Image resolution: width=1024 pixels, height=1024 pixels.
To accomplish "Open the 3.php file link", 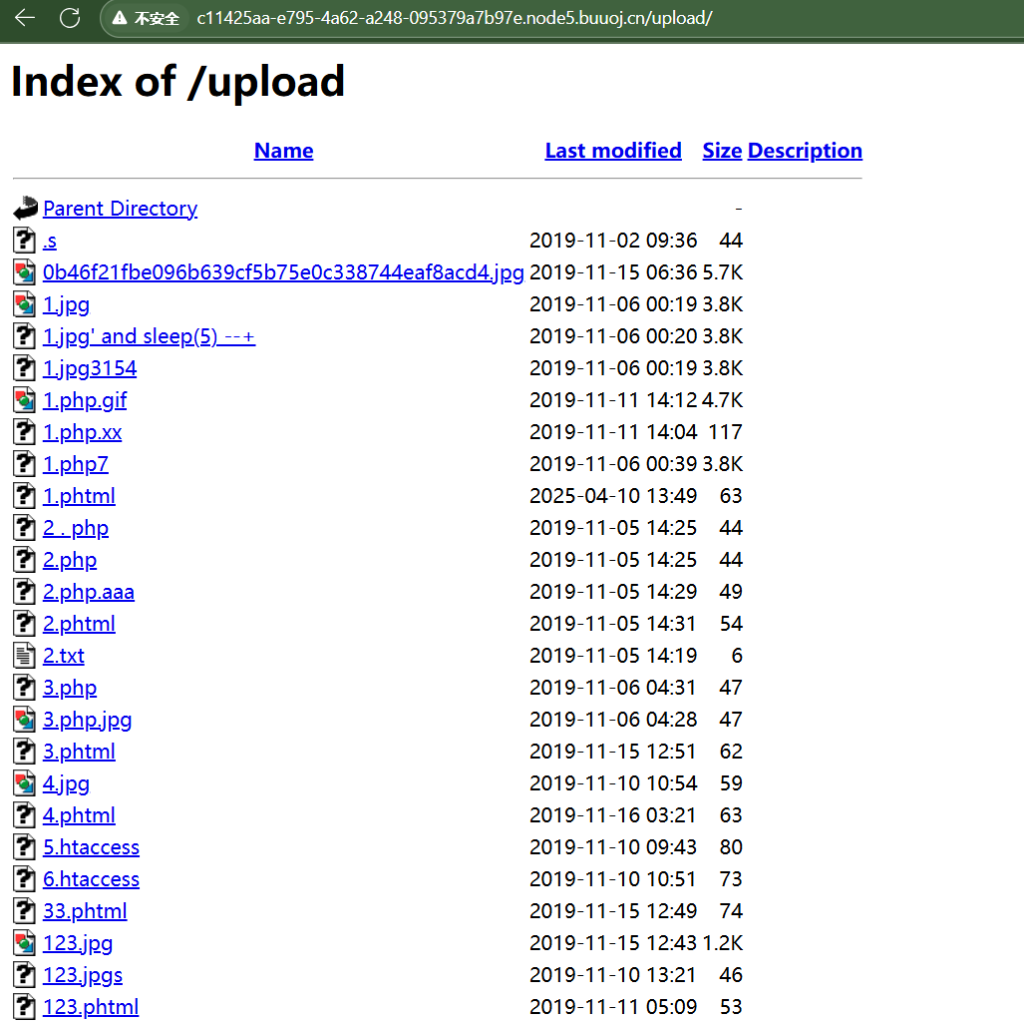I will pyautogui.click(x=70, y=689).
